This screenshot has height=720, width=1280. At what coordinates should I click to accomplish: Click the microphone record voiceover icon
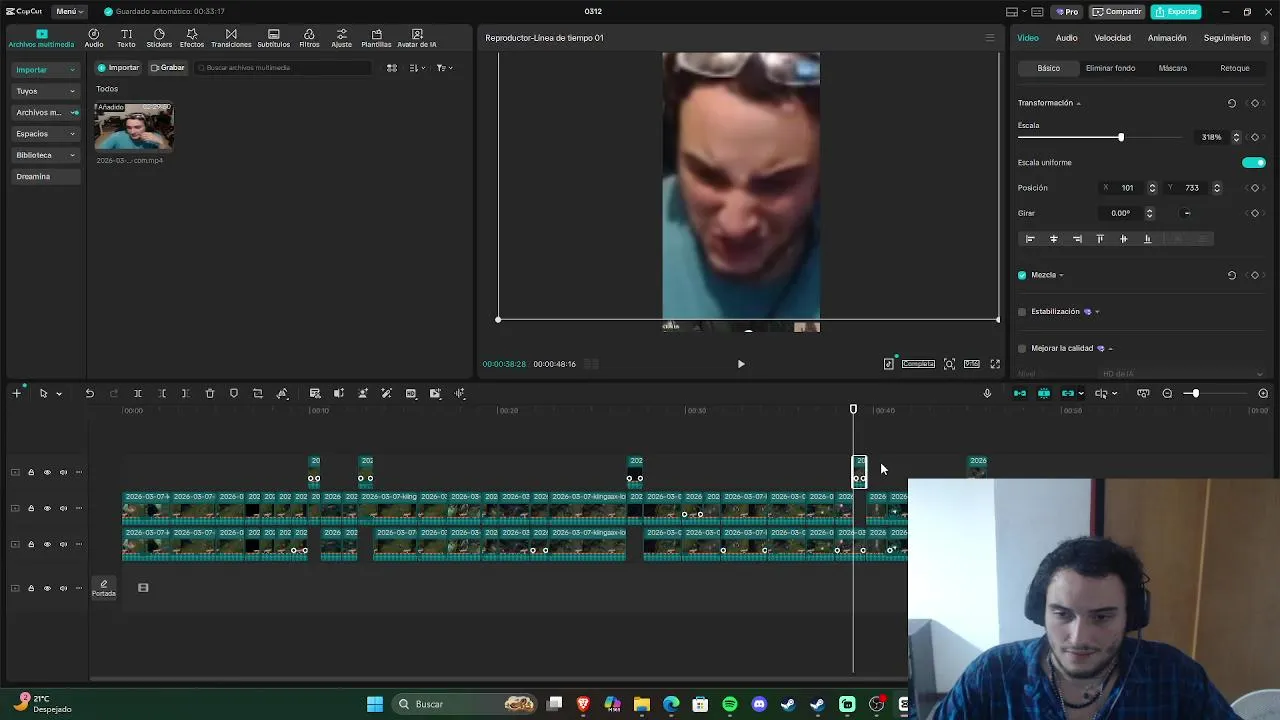987,394
